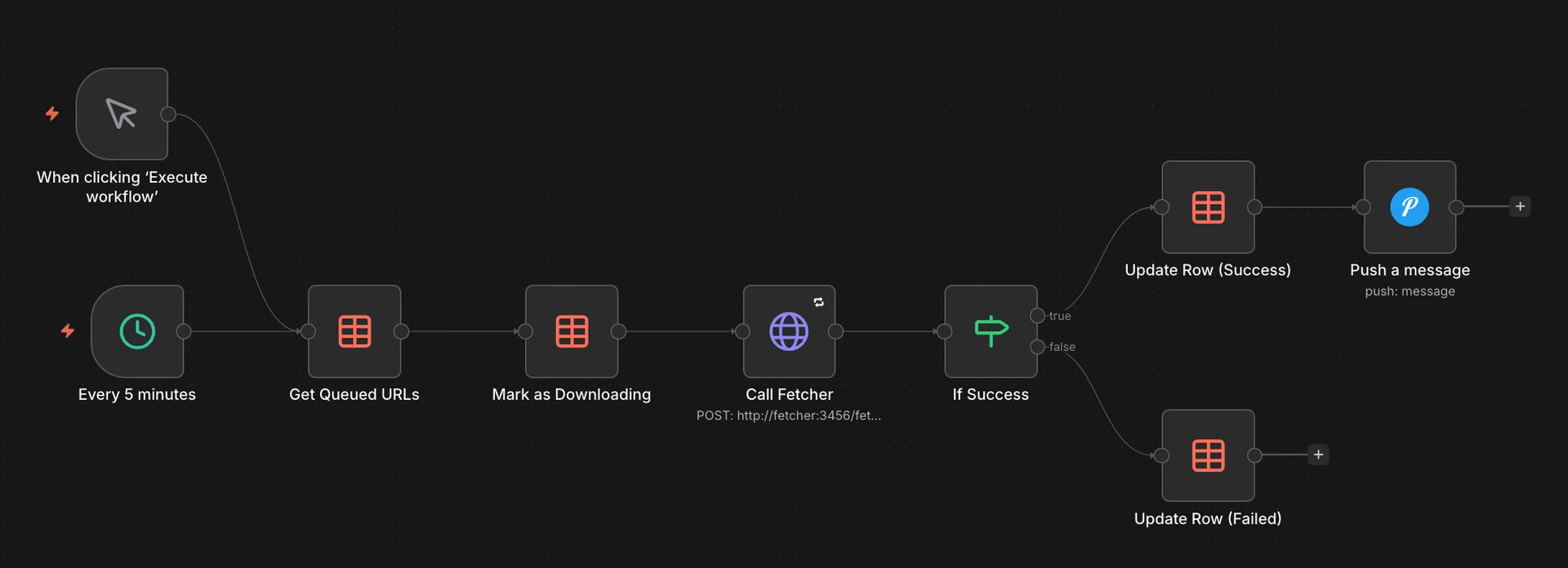
Task: Click the 'Update Row (Success)' label
Action: 1208,270
